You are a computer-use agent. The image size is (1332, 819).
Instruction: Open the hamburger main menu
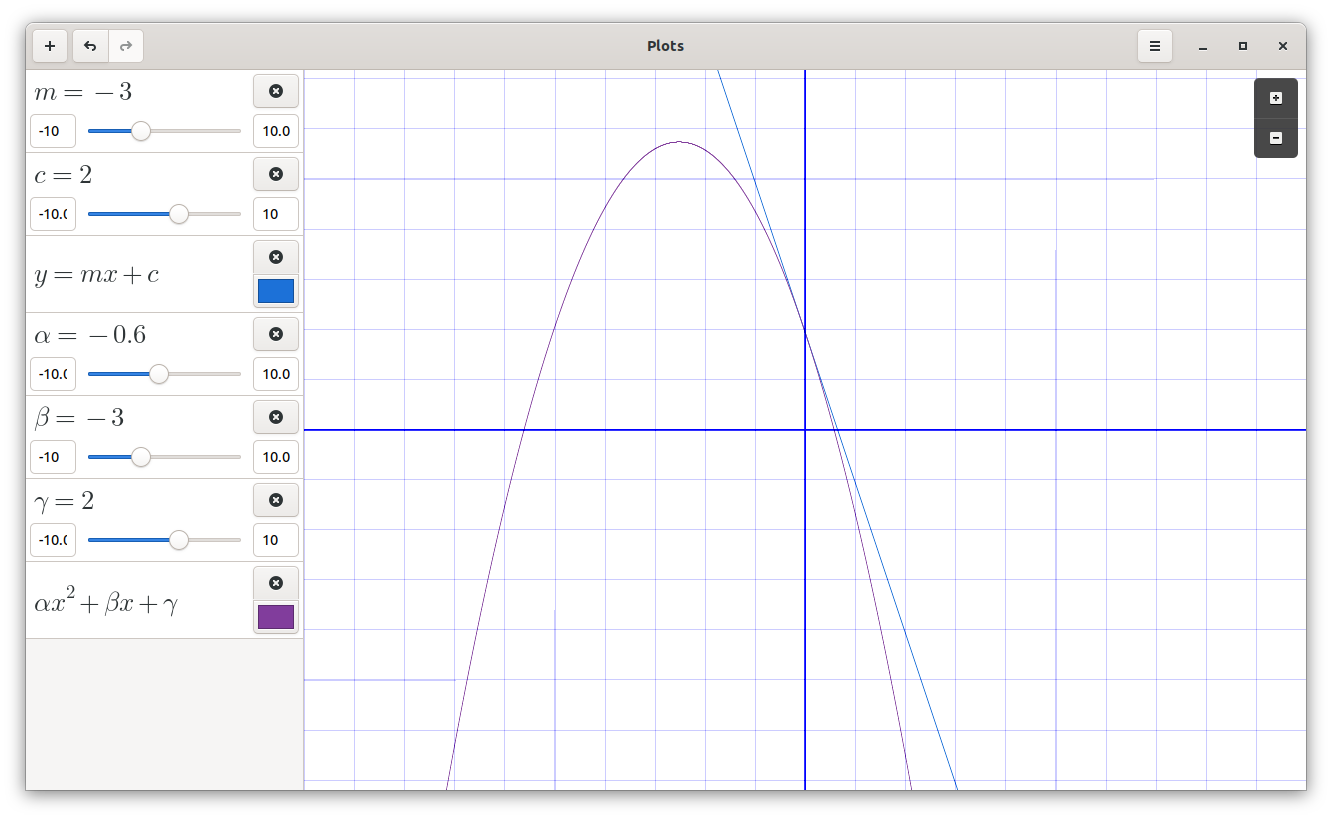pyautogui.click(x=1154, y=46)
